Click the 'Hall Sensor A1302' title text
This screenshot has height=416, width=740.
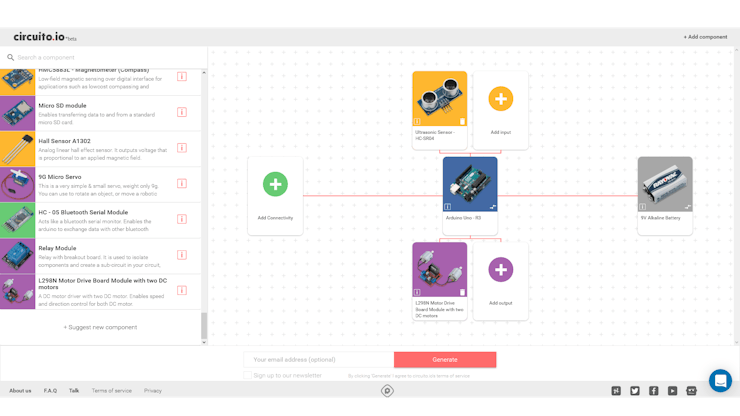[x=64, y=141]
